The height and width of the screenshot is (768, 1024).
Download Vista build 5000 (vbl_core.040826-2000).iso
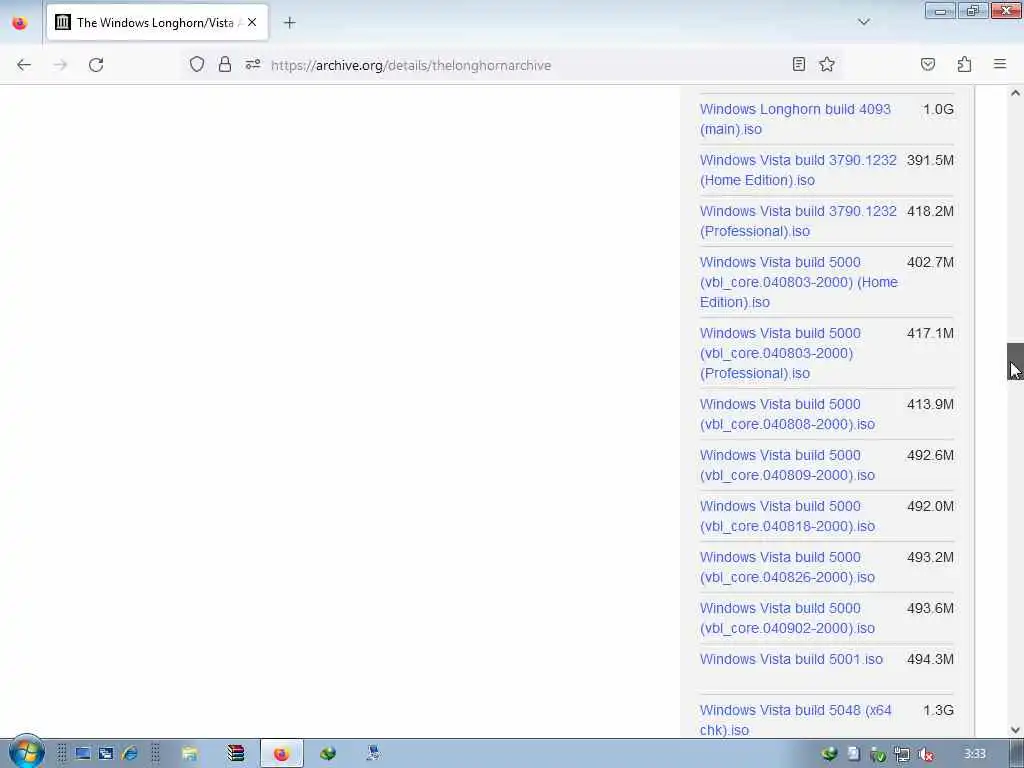click(x=787, y=567)
